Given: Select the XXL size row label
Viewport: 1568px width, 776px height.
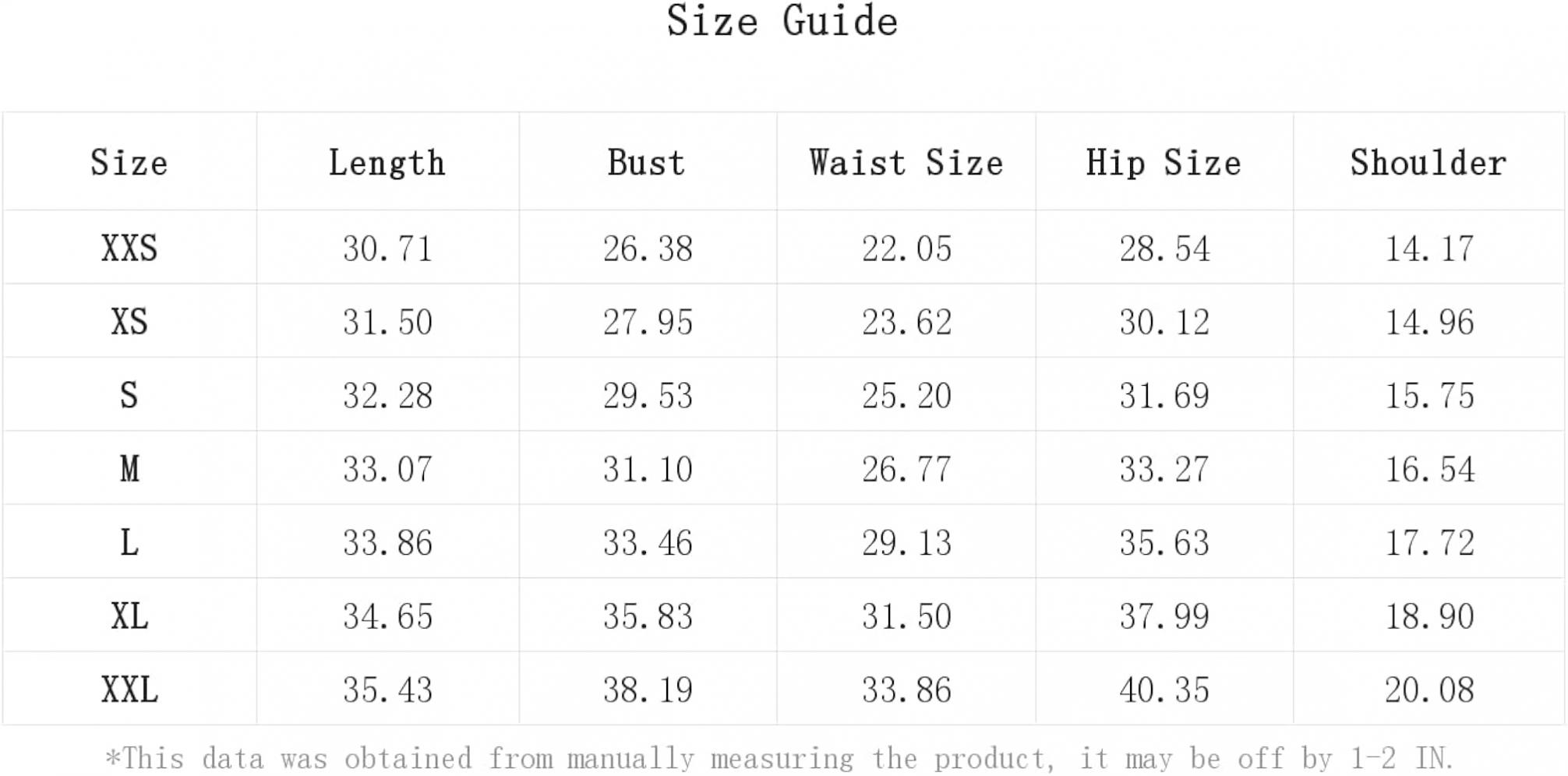Looking at the screenshot, I should click(129, 690).
